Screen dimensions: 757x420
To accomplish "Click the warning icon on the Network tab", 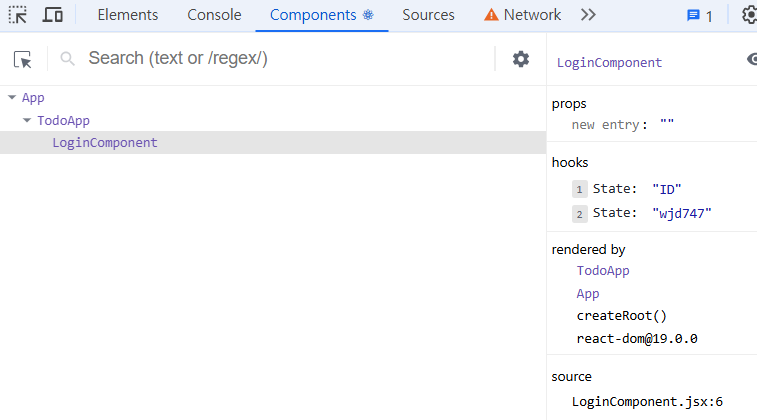I will [491, 15].
